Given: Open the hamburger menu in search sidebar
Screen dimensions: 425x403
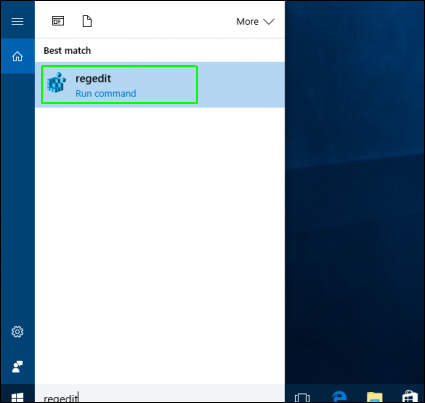Looking at the screenshot, I should 17,22.
